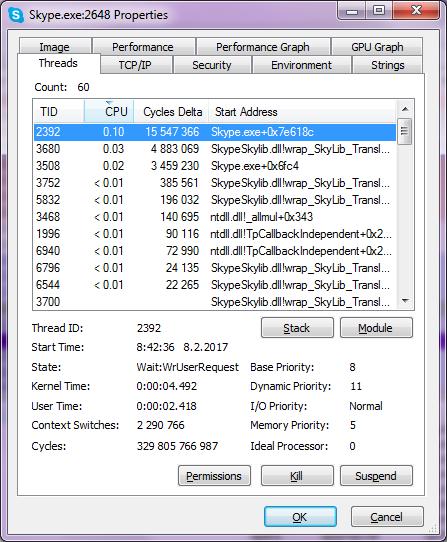
Task: Click the Skype icon in title bar
Action: coord(16,16)
